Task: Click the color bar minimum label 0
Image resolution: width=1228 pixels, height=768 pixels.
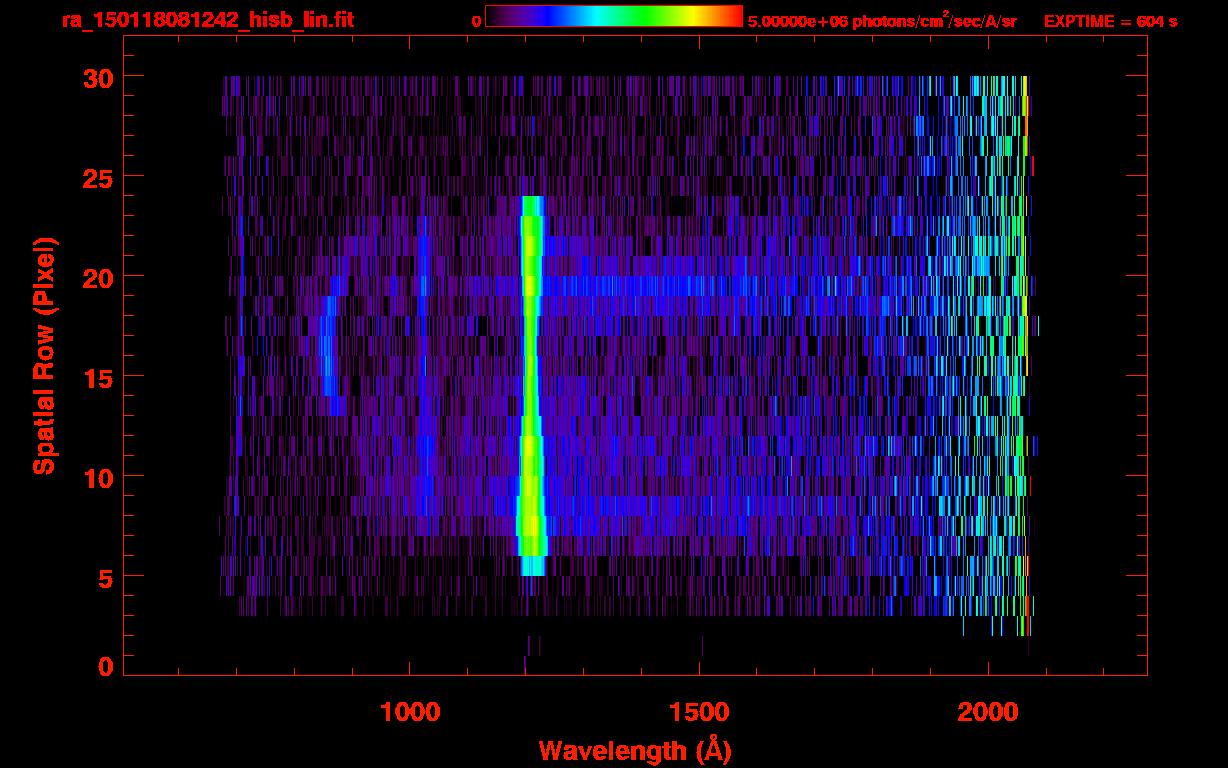Action: (476, 21)
